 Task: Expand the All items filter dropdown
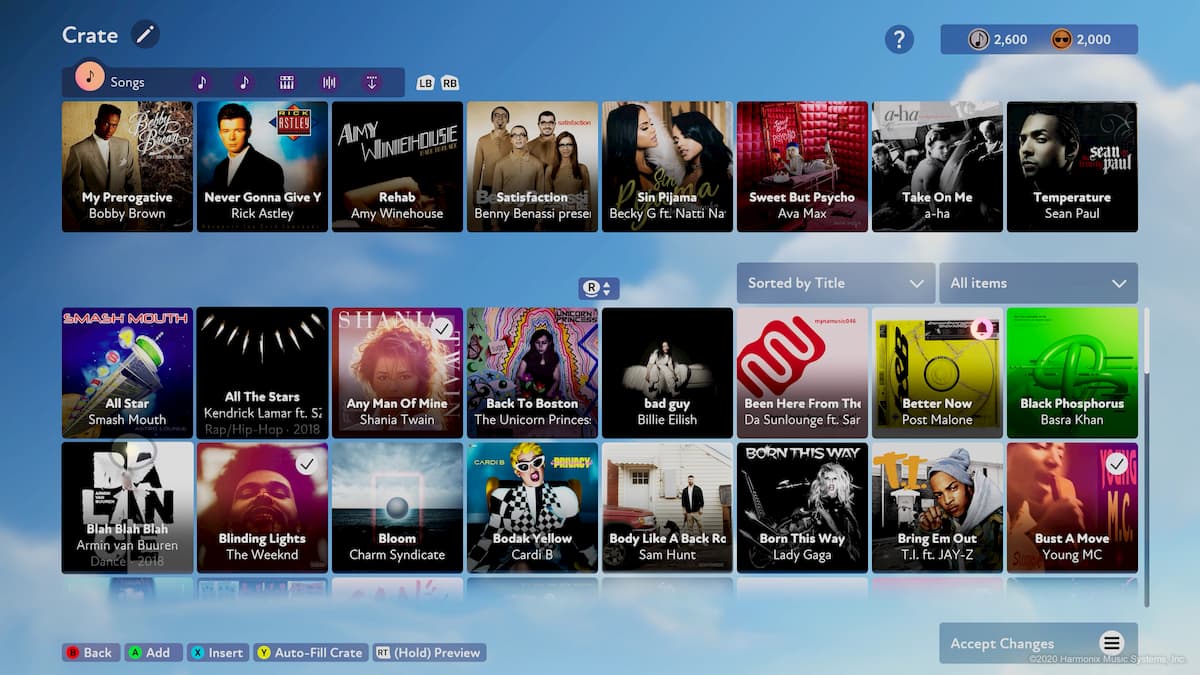point(1037,283)
